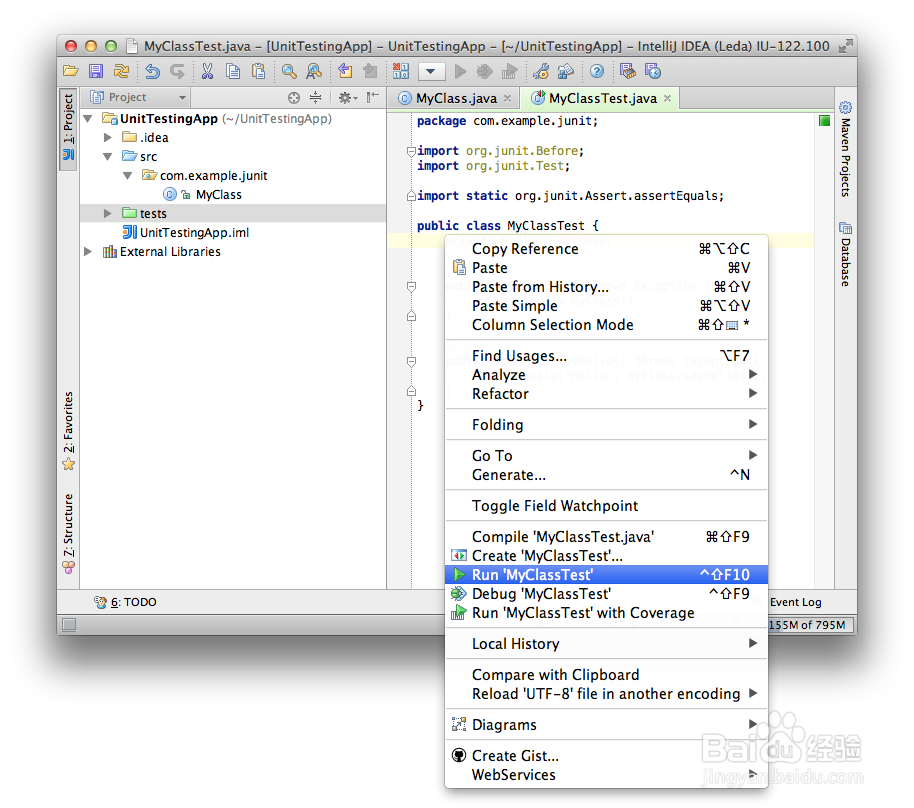
Task: Choose Create Gist... menu item
Action: pyautogui.click(x=606, y=756)
